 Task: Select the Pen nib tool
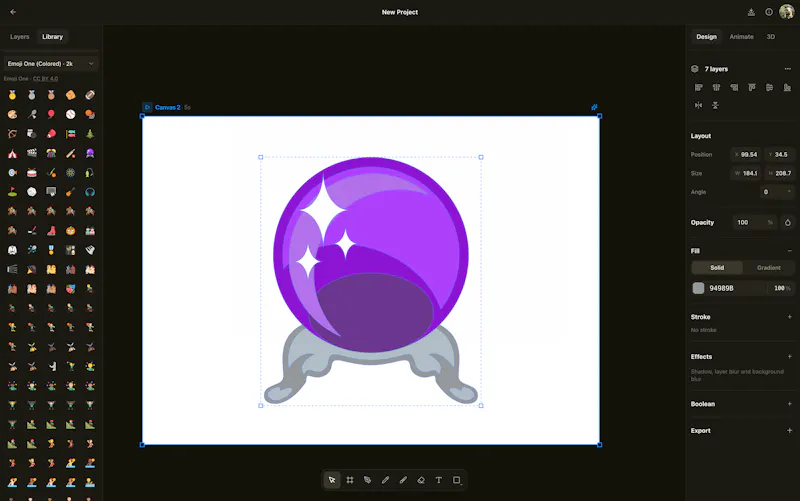point(367,480)
